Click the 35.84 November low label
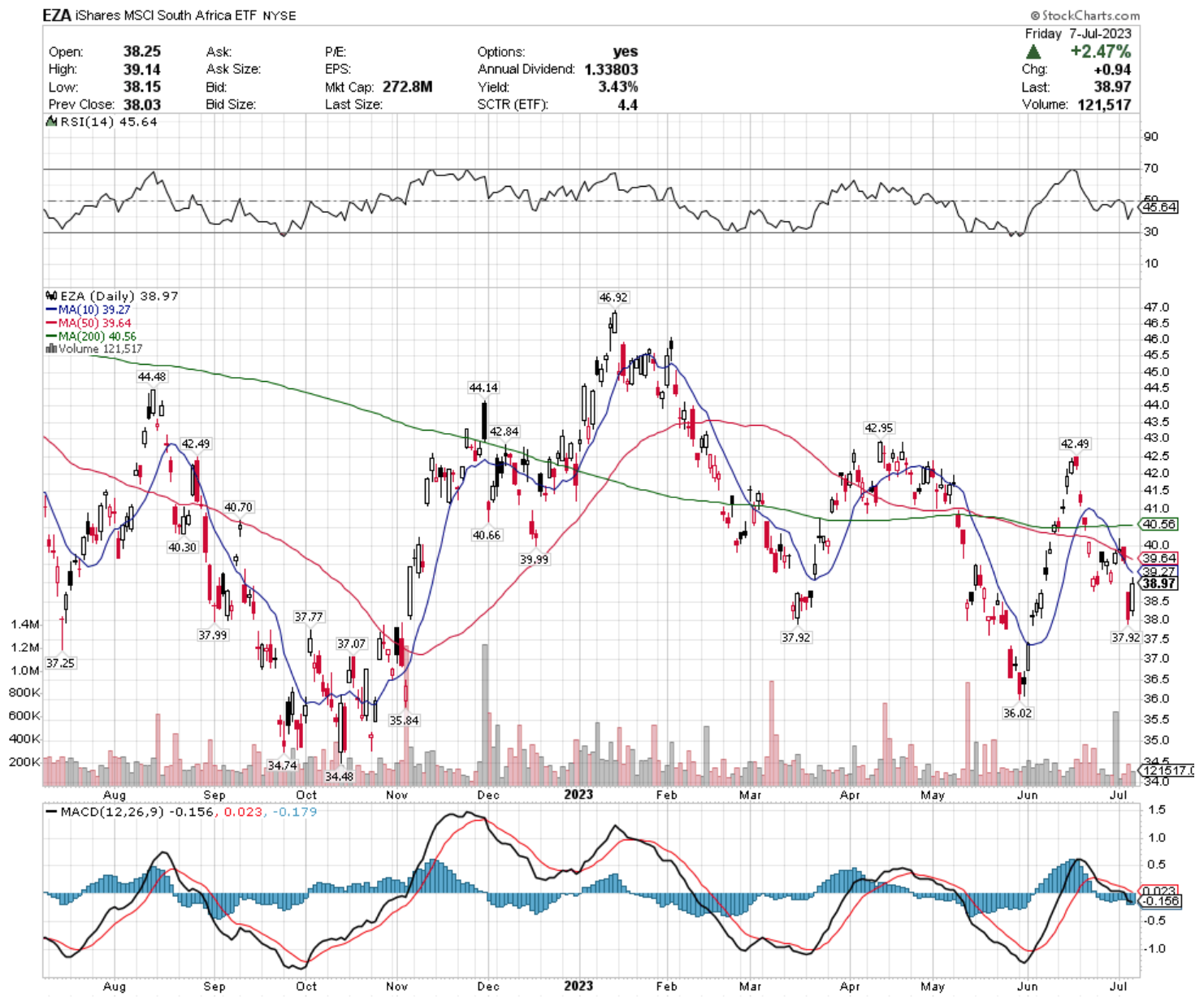 coord(404,721)
